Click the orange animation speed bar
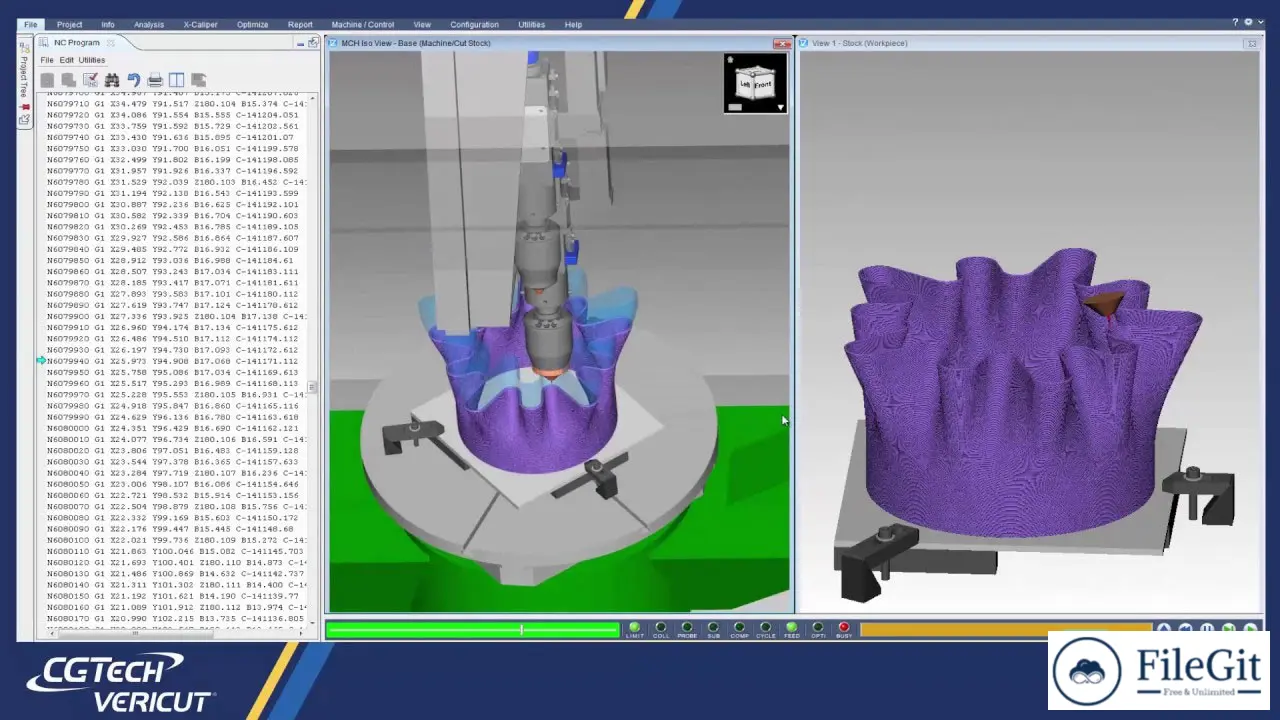The width and height of the screenshot is (1280, 720). (x=1005, y=629)
